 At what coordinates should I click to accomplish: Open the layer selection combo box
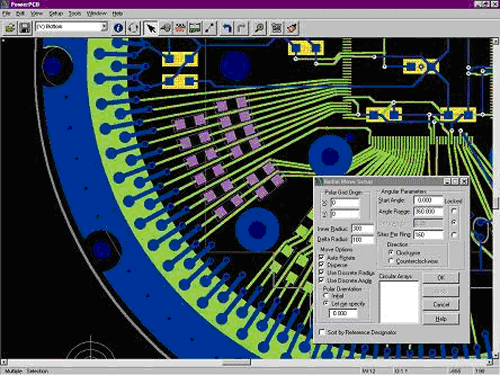click(x=71, y=26)
